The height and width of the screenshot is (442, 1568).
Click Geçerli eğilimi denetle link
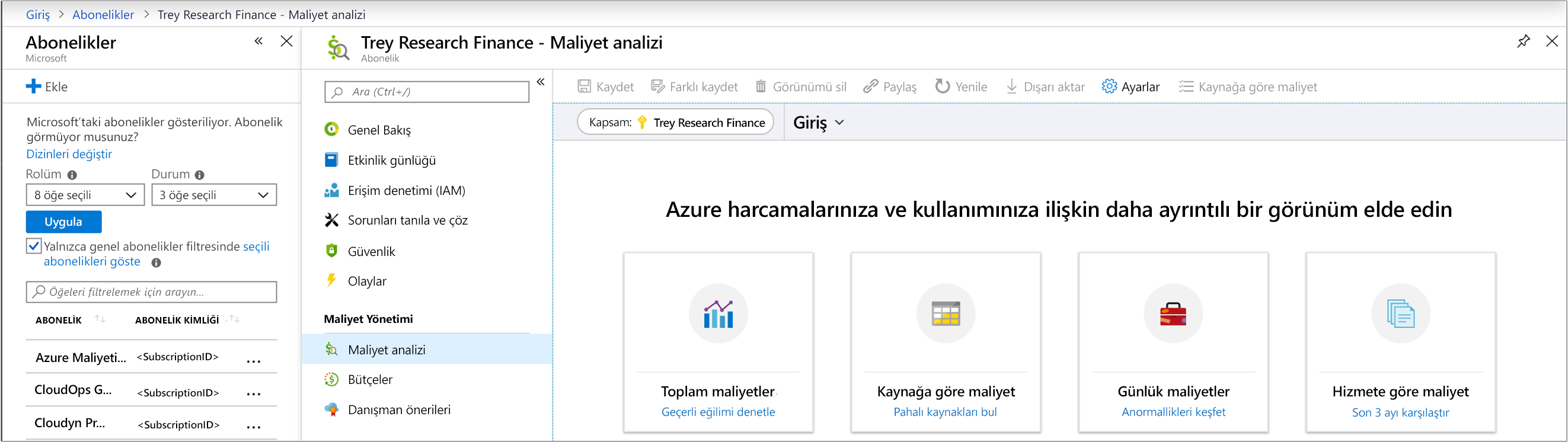coord(718,412)
